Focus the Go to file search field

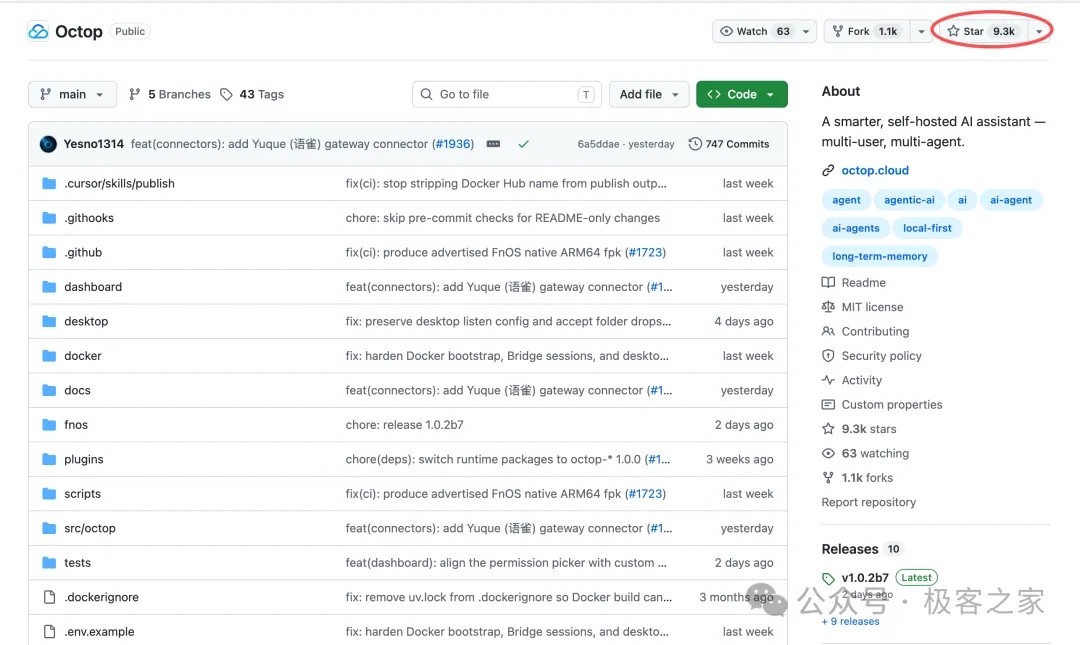[x=507, y=94]
